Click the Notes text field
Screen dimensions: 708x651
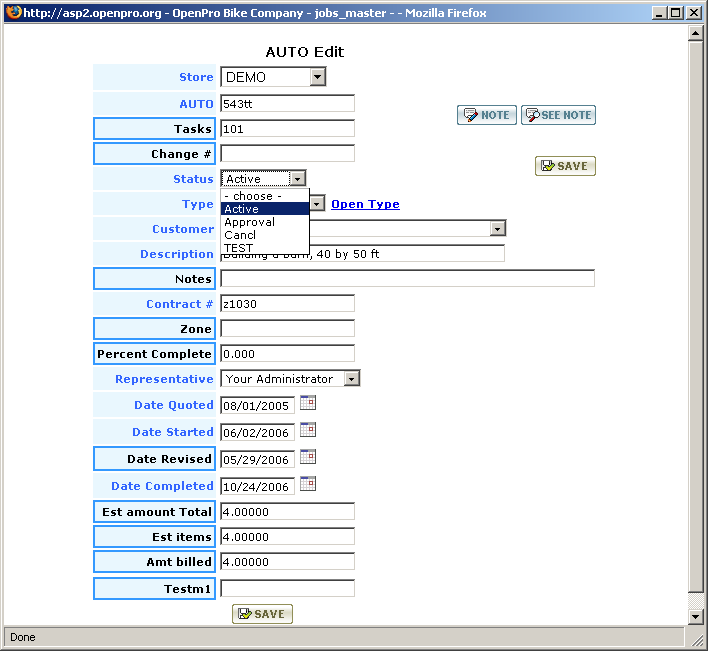407,278
